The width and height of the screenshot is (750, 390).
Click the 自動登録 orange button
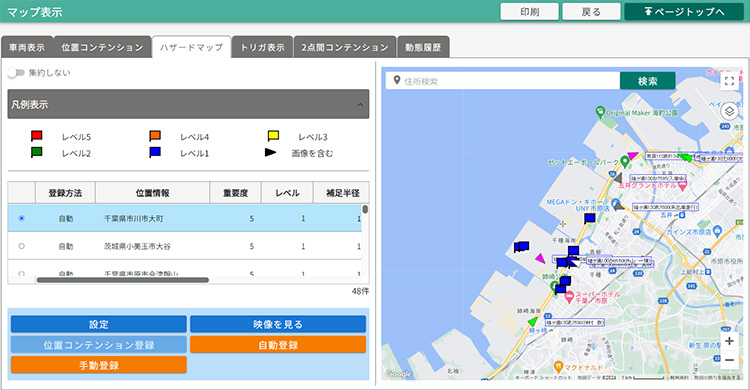pyautogui.click(x=278, y=345)
